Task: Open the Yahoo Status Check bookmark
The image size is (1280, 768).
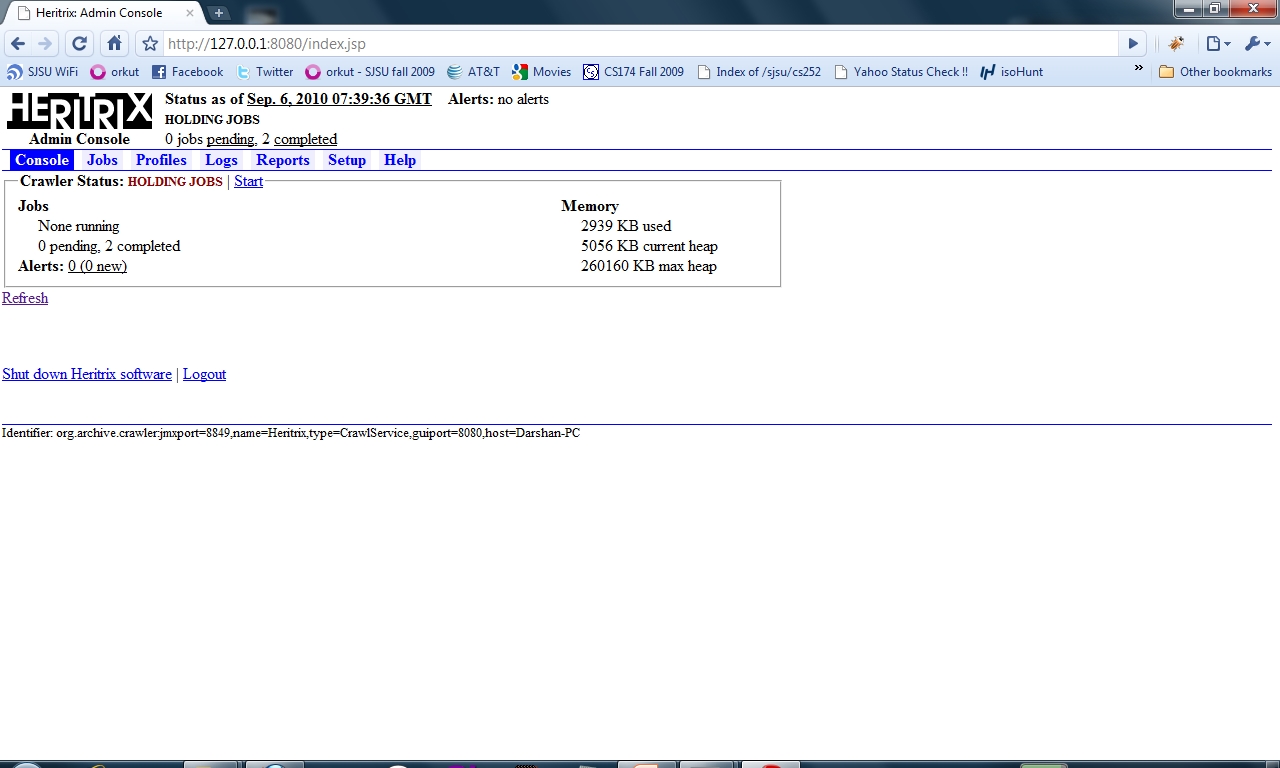Action: point(901,72)
